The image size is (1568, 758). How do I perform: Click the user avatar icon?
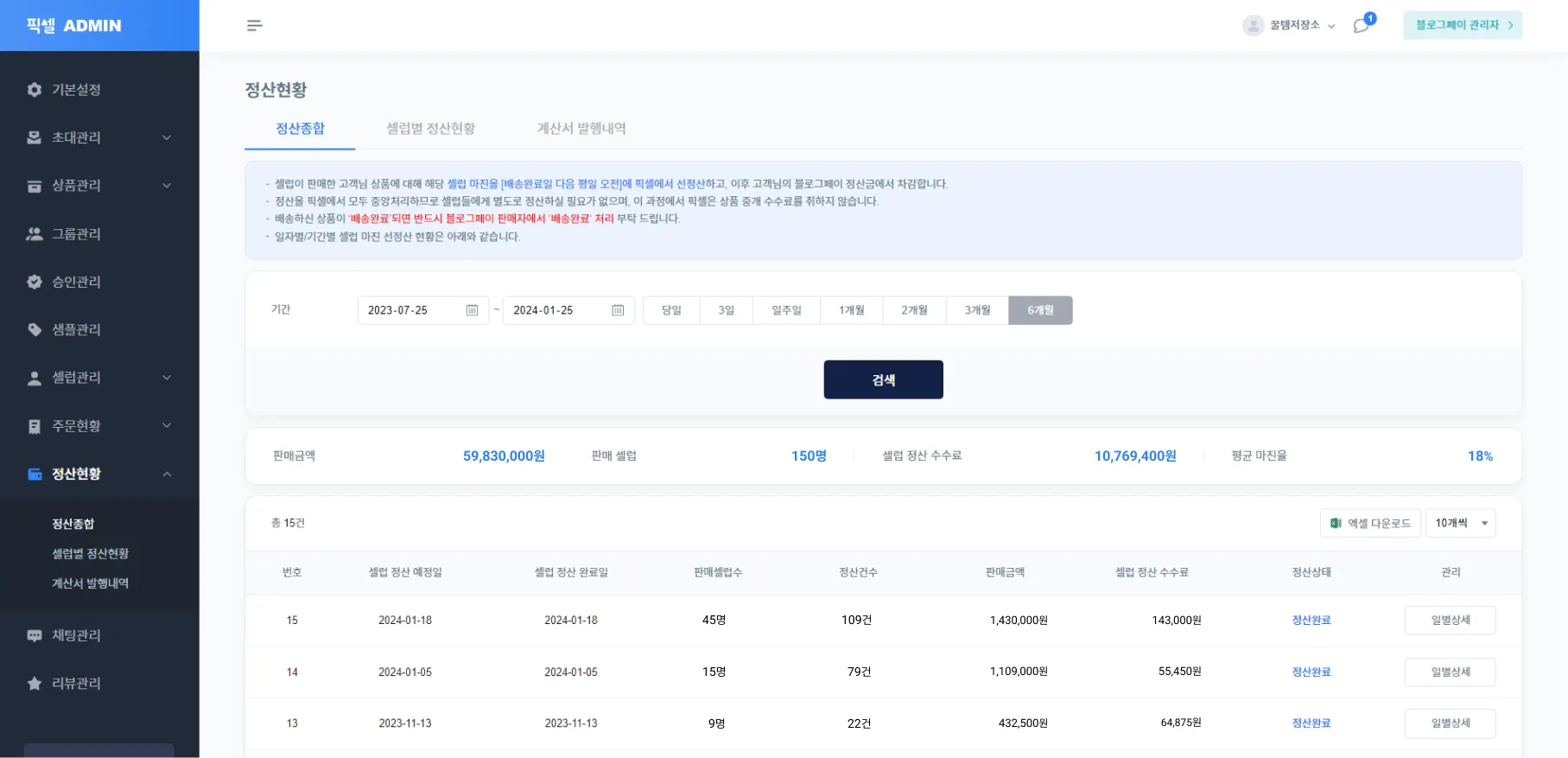pyautogui.click(x=1253, y=26)
